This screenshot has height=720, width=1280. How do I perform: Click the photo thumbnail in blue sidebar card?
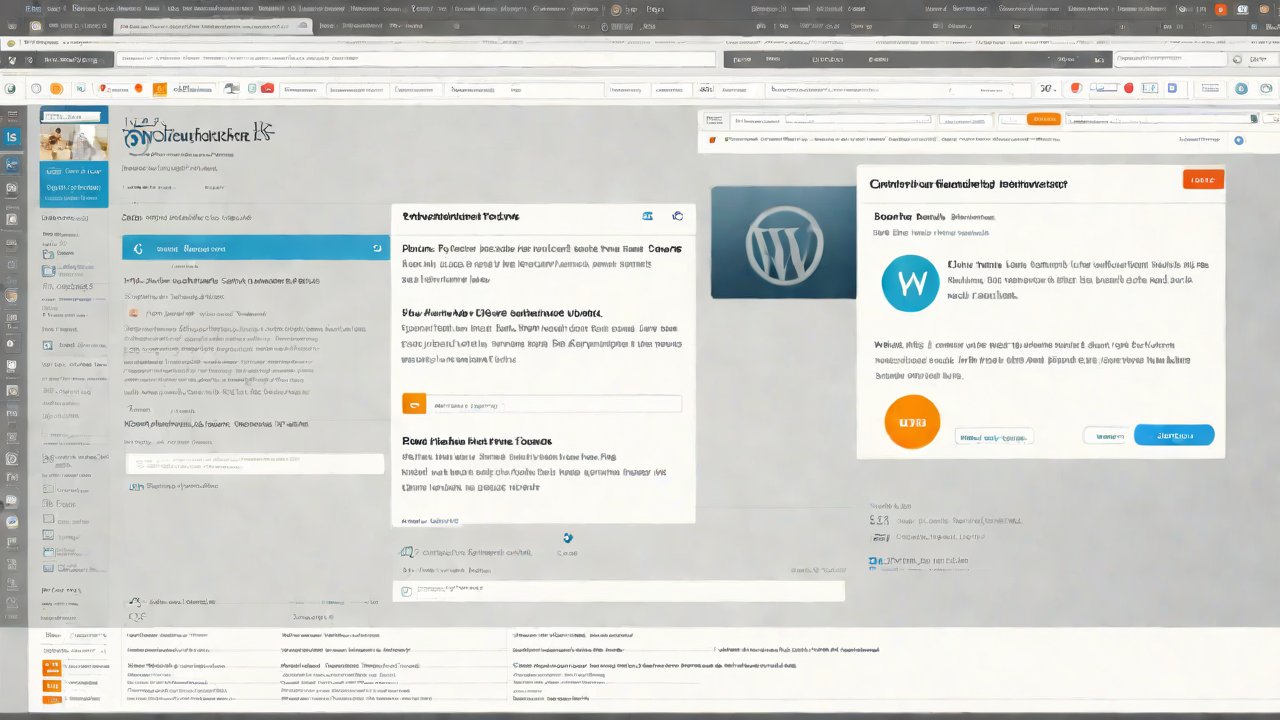point(73,141)
